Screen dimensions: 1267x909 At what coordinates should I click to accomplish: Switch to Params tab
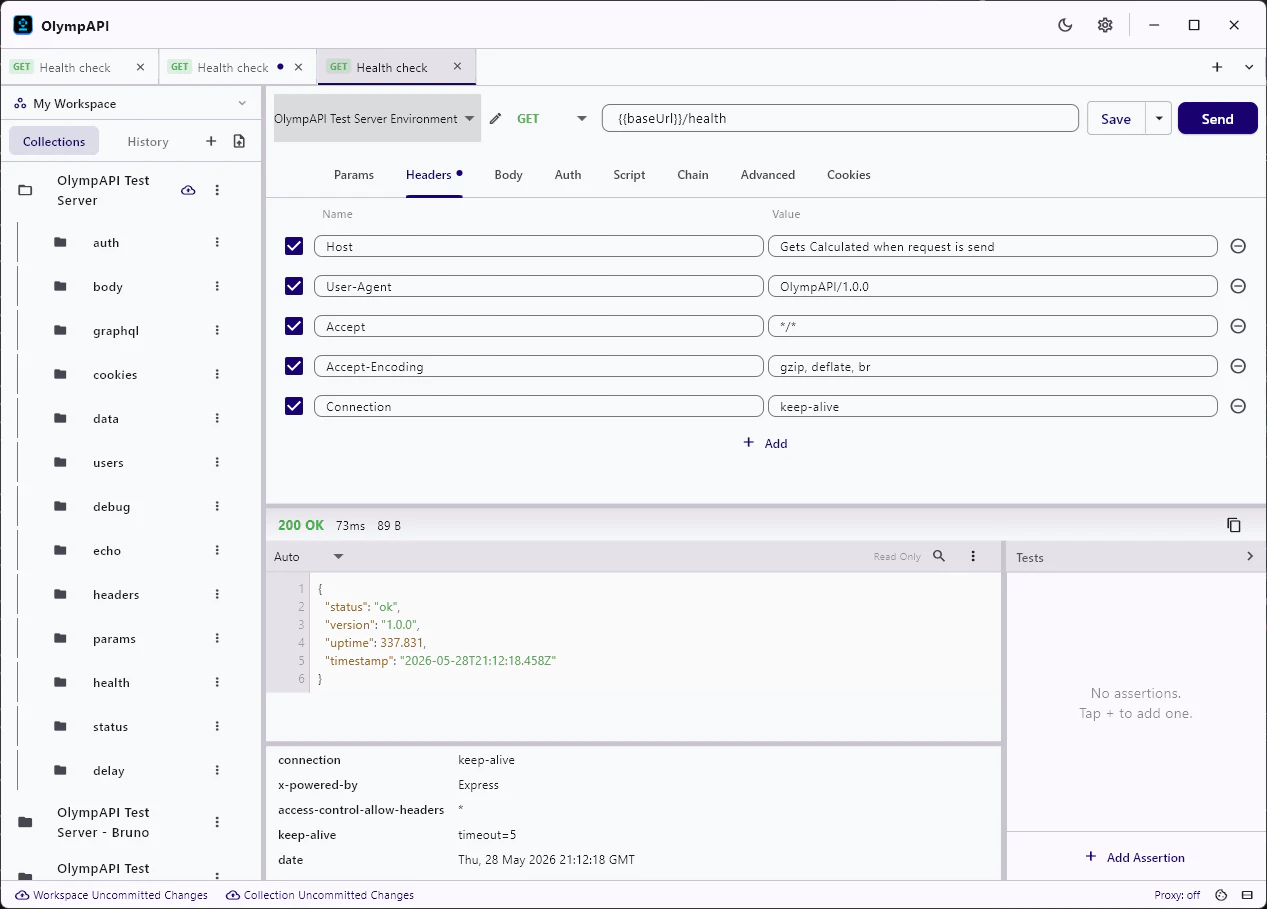(354, 174)
